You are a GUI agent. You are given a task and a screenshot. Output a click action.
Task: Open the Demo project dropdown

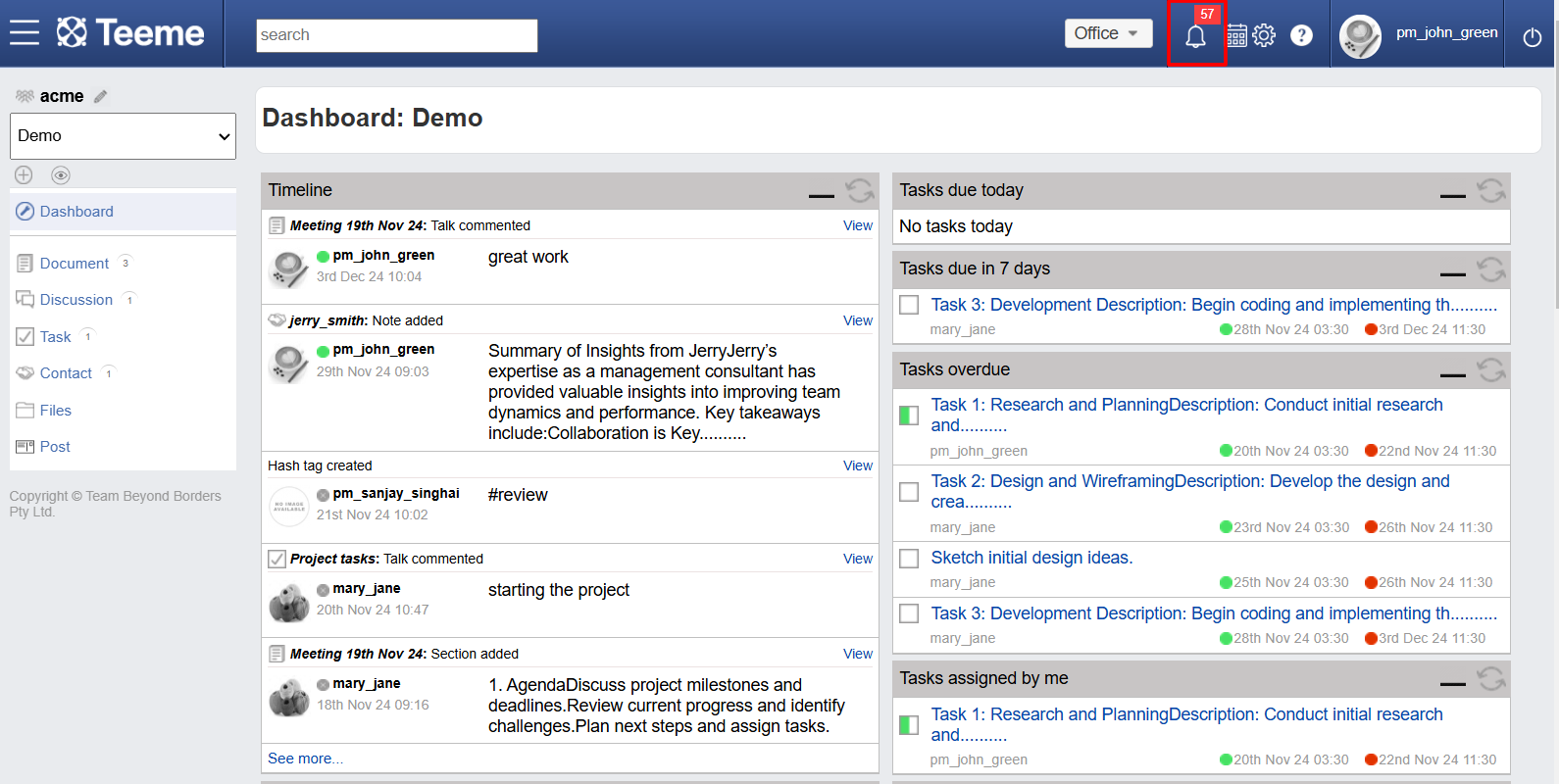123,136
